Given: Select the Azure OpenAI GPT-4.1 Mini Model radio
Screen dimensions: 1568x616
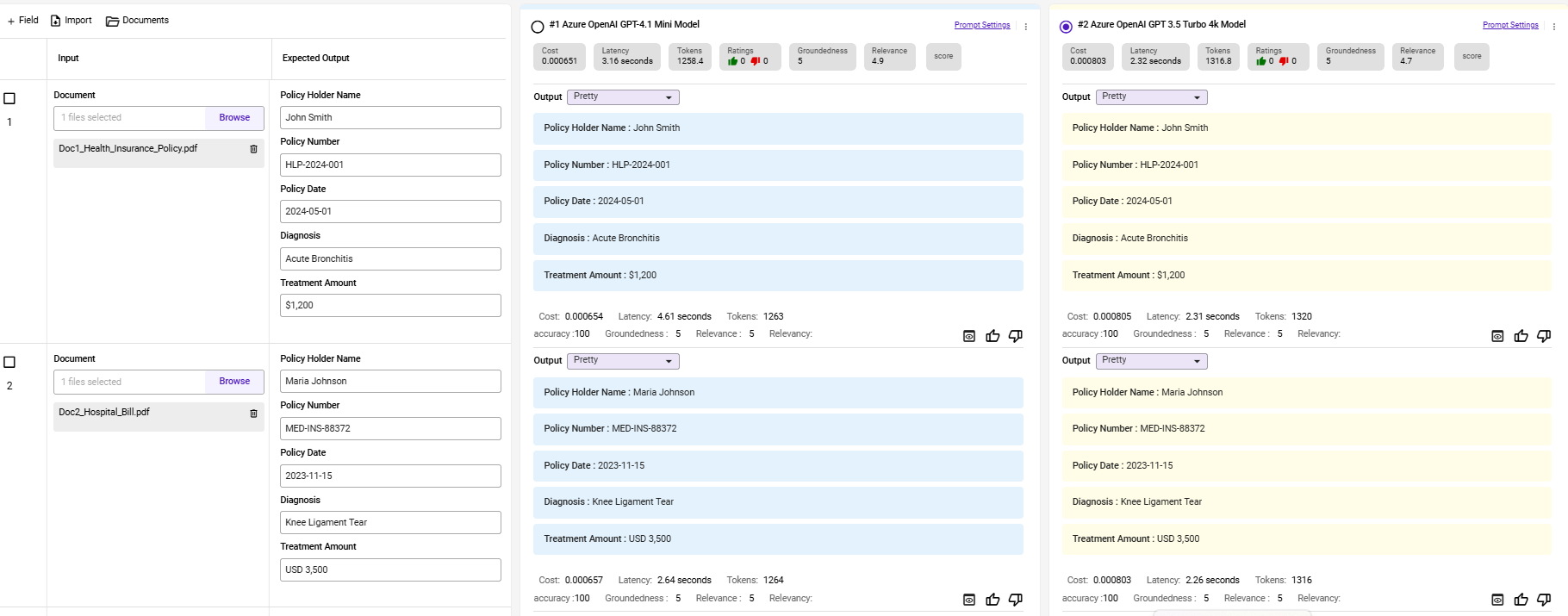Looking at the screenshot, I should click(x=538, y=27).
